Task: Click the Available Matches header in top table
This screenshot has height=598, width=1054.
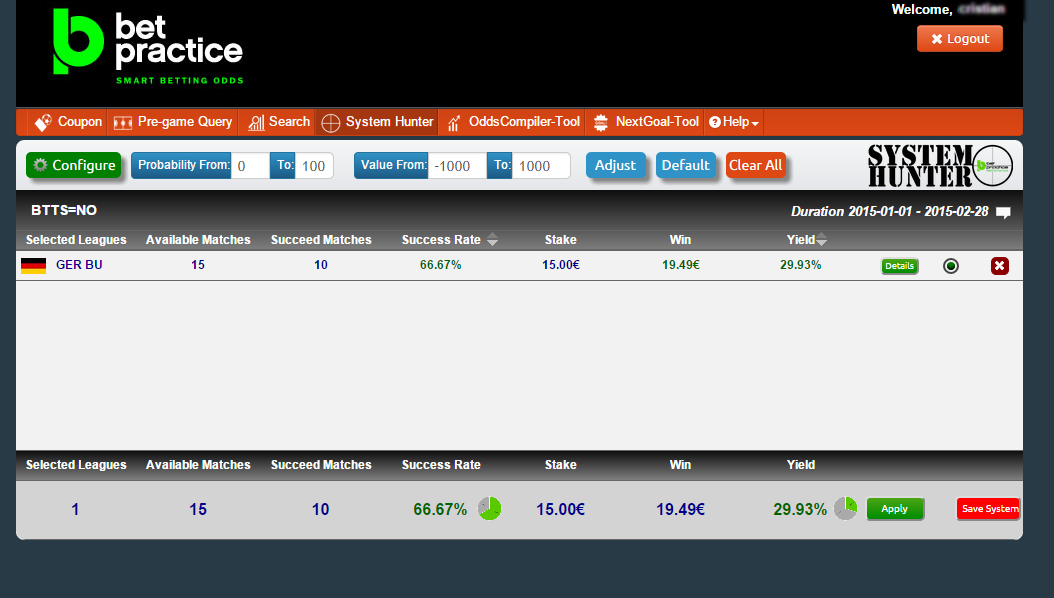Action: coord(198,240)
